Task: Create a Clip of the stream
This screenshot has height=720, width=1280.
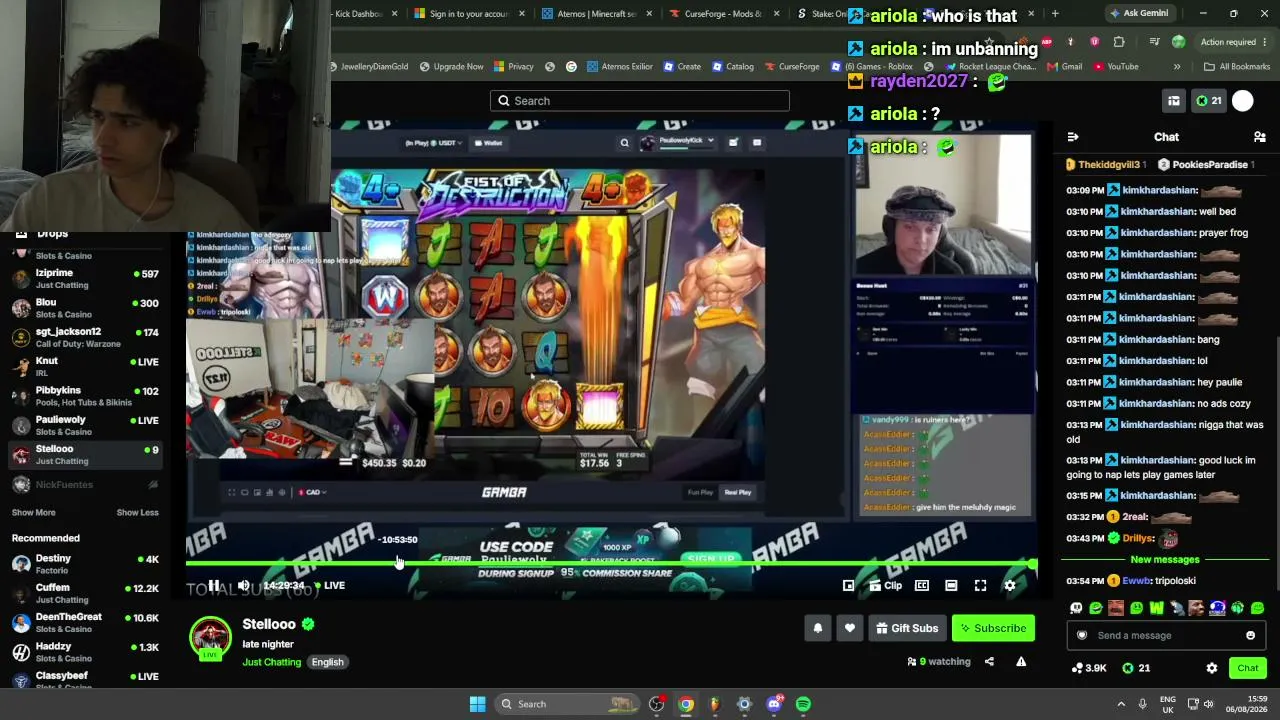Action: click(x=886, y=585)
